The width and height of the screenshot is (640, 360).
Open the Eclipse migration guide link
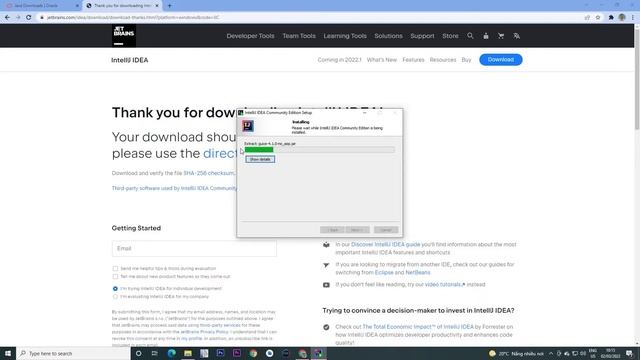pyautogui.click(x=384, y=272)
